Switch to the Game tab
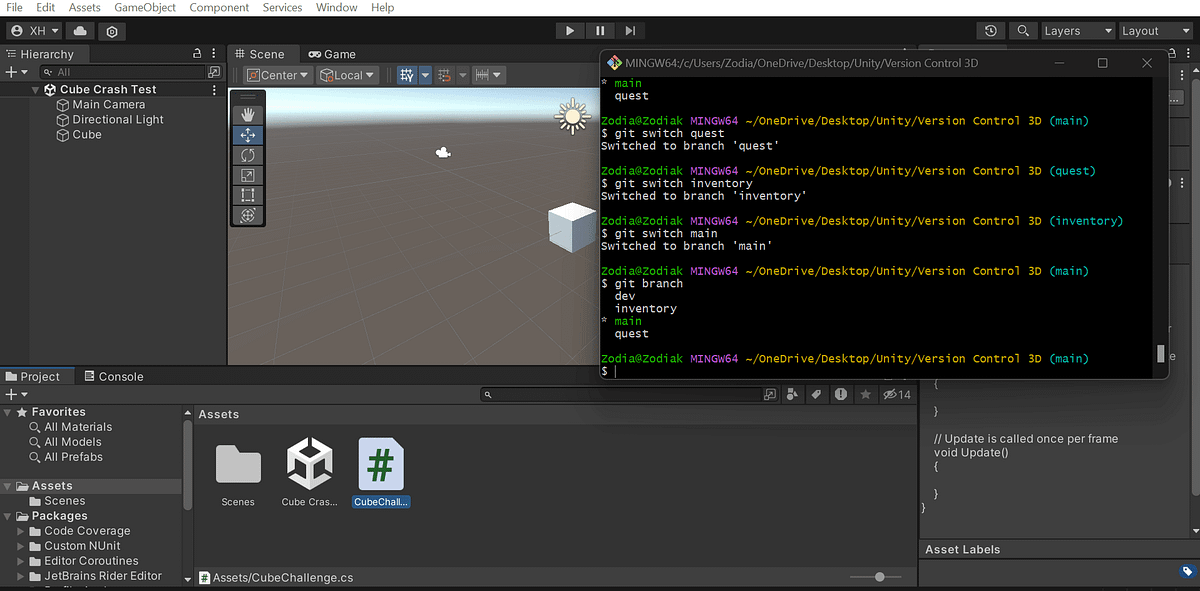 (332, 54)
